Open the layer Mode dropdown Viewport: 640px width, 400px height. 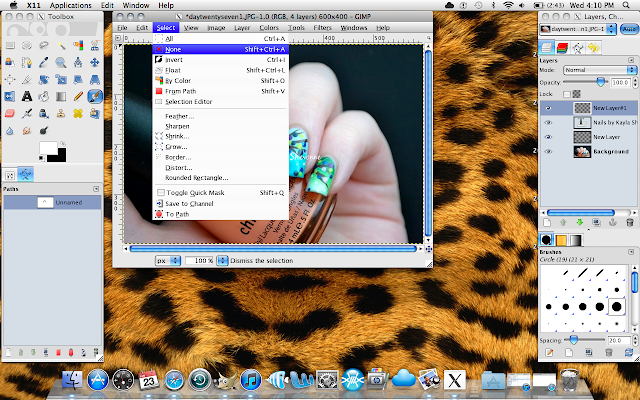point(600,70)
